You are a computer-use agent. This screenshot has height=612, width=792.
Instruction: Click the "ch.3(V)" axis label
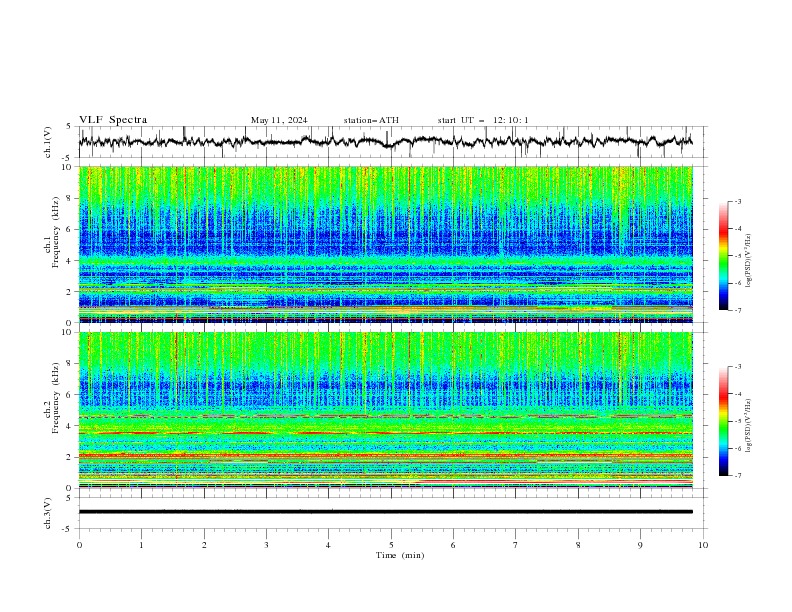point(48,513)
